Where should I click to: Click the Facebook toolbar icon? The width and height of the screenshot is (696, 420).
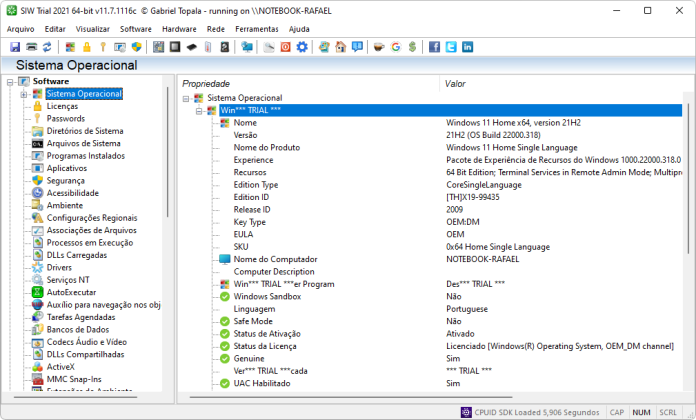coord(434,47)
